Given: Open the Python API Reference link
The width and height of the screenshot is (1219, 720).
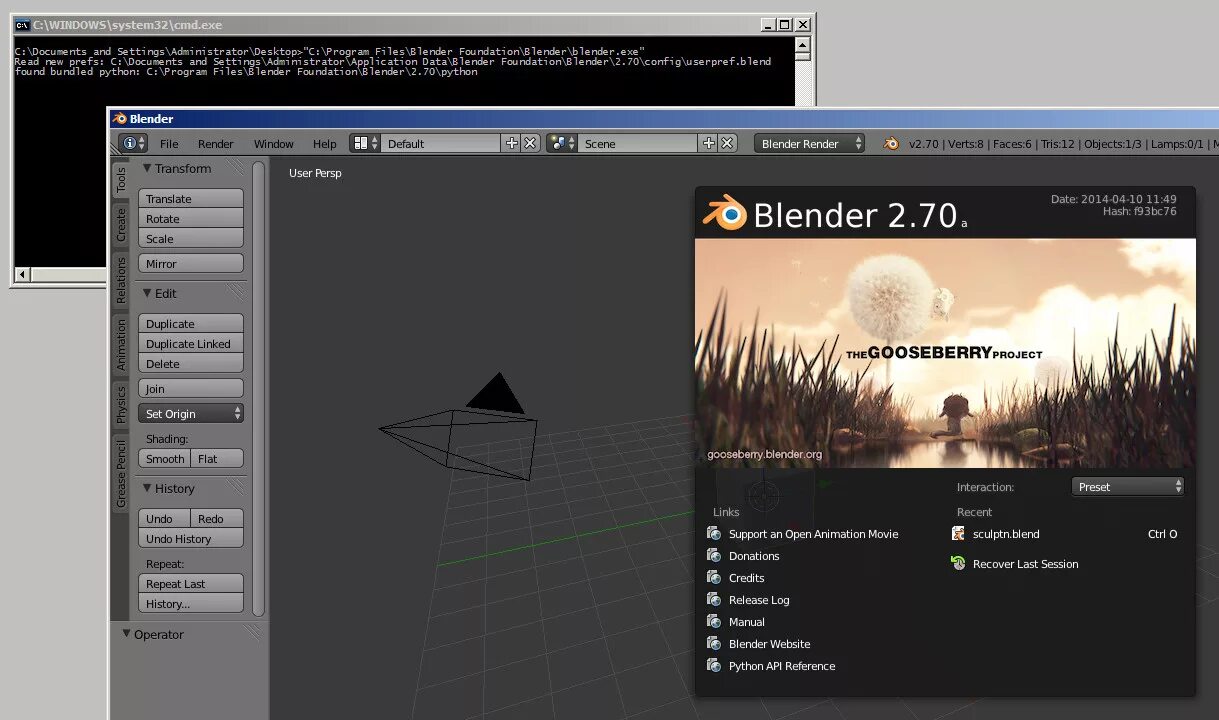Looking at the screenshot, I should 782,666.
